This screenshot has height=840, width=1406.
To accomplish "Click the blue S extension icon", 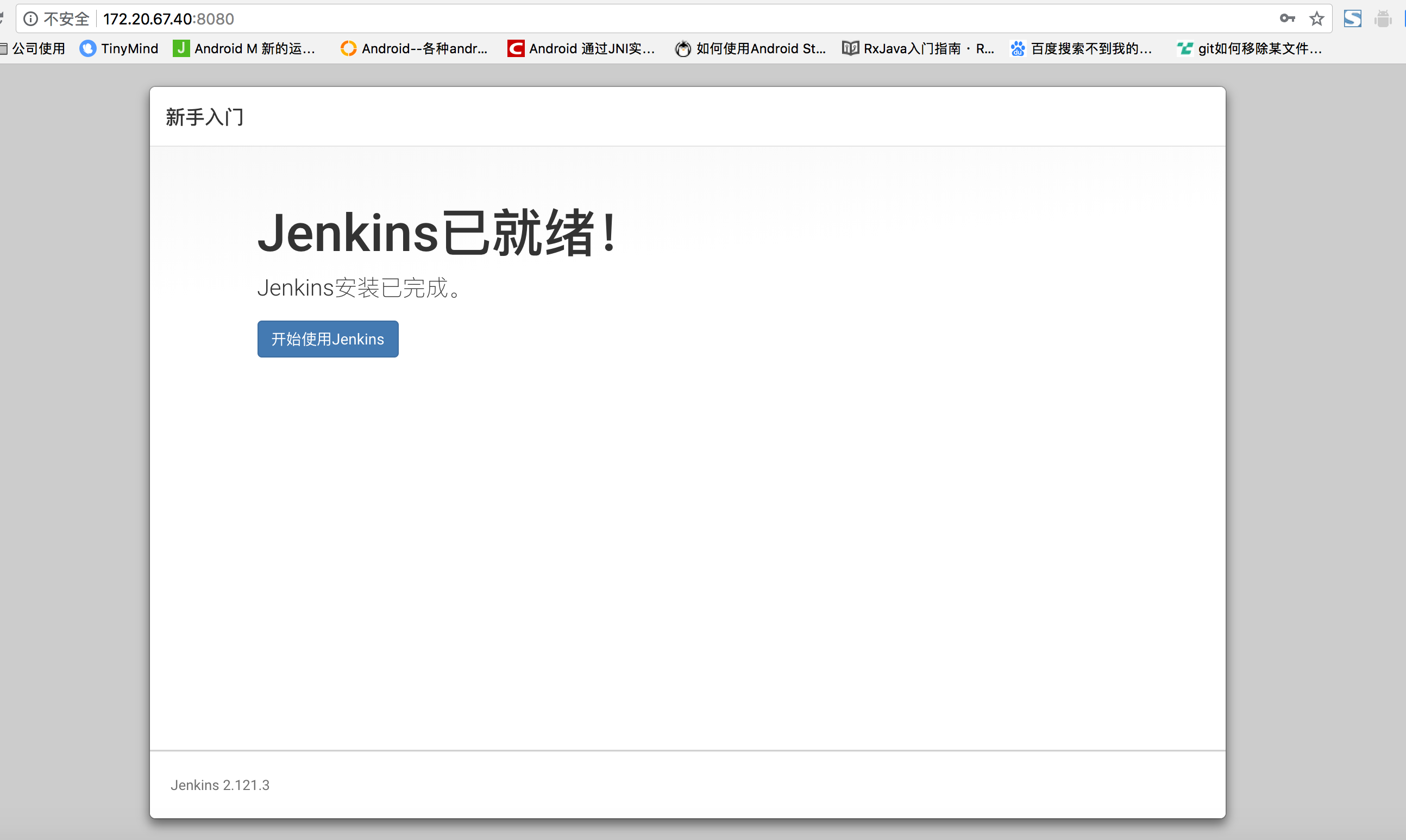I will (x=1352, y=18).
